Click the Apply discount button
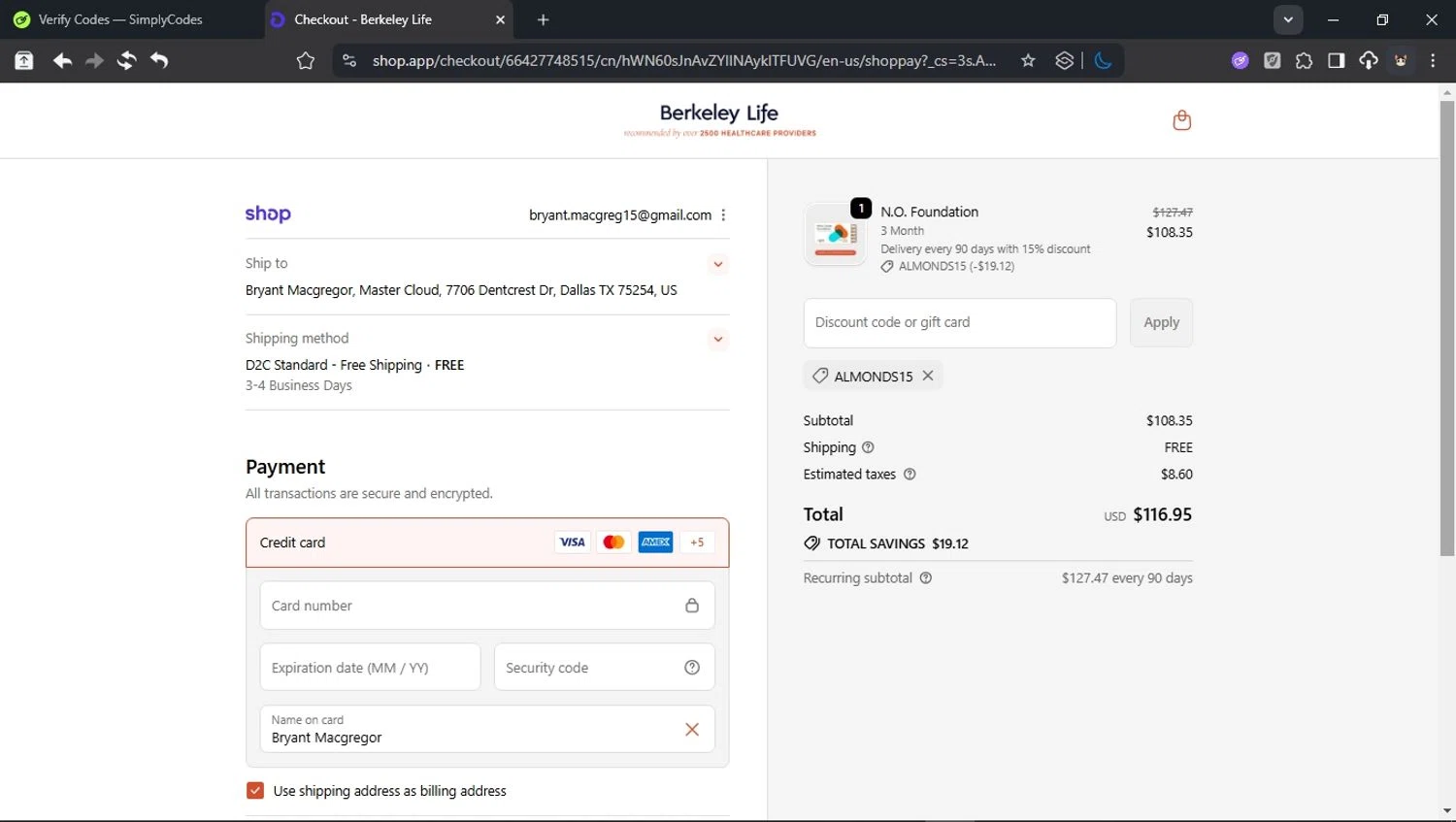Viewport: 1456px width, 822px height. [x=1161, y=322]
